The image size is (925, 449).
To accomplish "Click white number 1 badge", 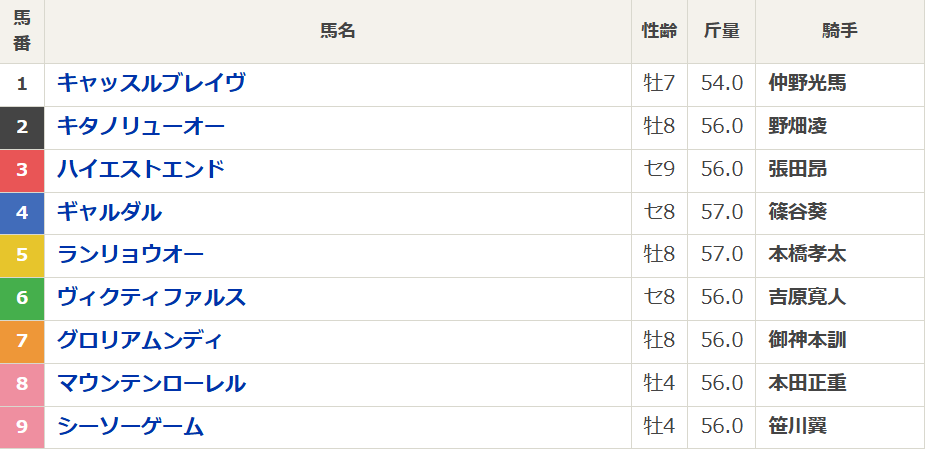I will [22, 83].
